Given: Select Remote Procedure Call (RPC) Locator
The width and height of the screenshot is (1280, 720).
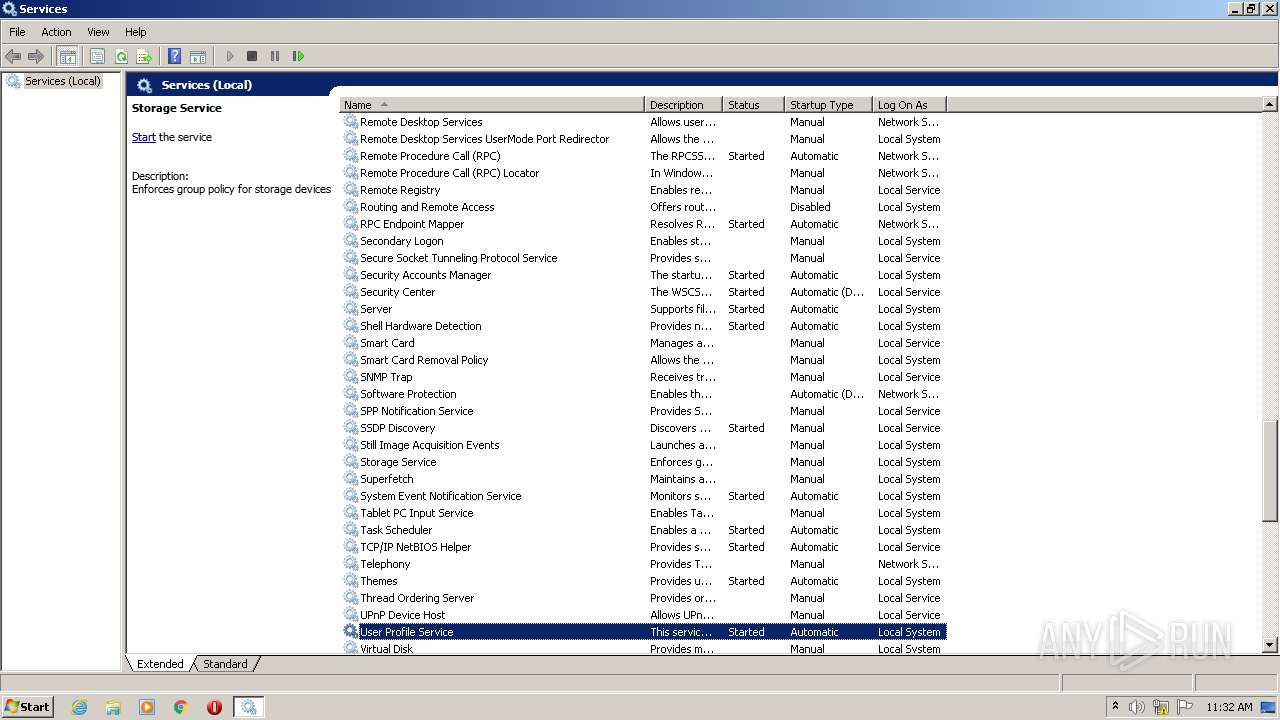Looking at the screenshot, I should (643, 173).
